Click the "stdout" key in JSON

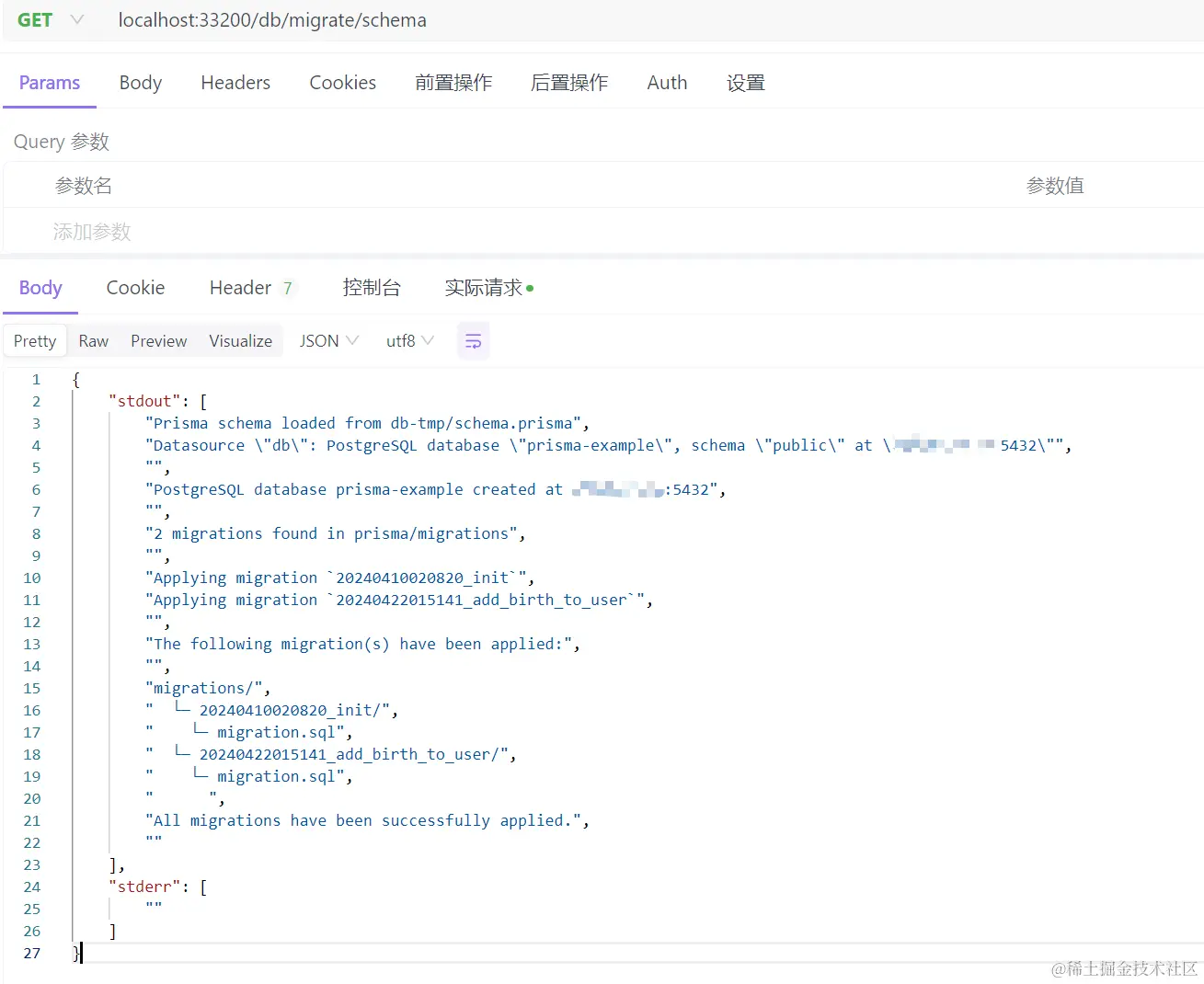(144, 401)
